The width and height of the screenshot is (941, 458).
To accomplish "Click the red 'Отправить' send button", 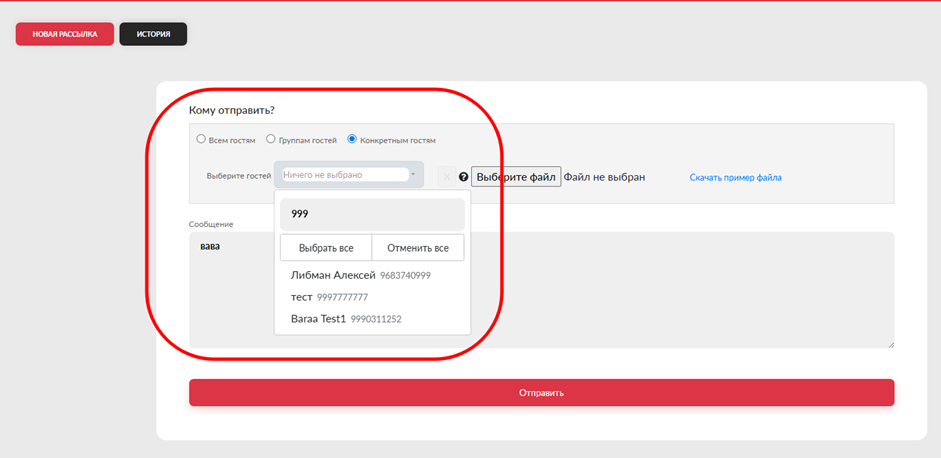I will (x=541, y=393).
